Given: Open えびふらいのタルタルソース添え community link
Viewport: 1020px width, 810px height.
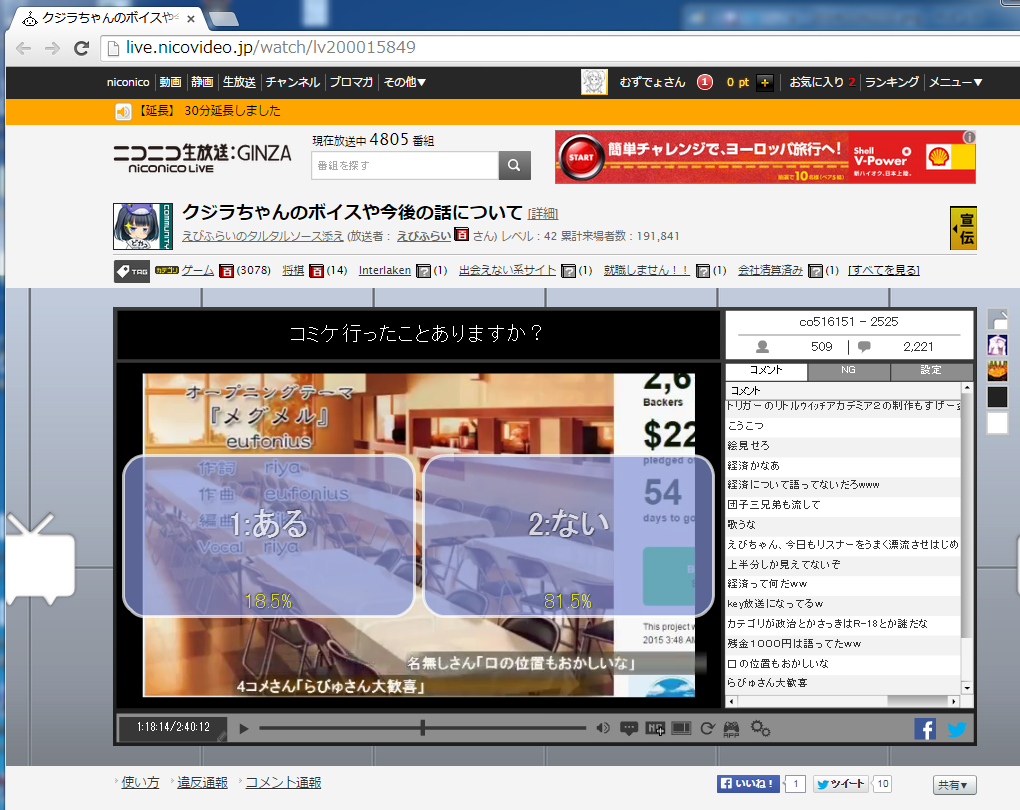Looking at the screenshot, I should 262,236.
